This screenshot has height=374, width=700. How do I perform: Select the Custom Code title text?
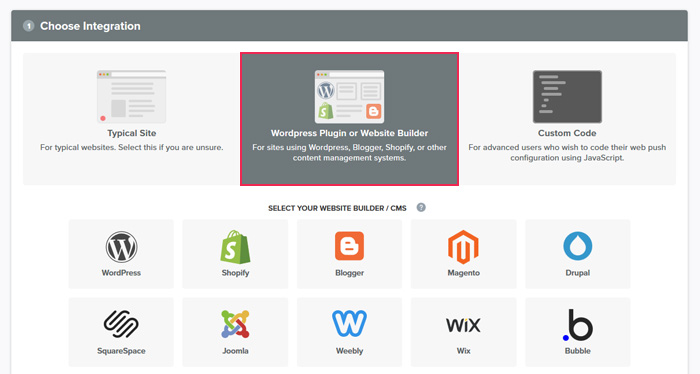567,133
